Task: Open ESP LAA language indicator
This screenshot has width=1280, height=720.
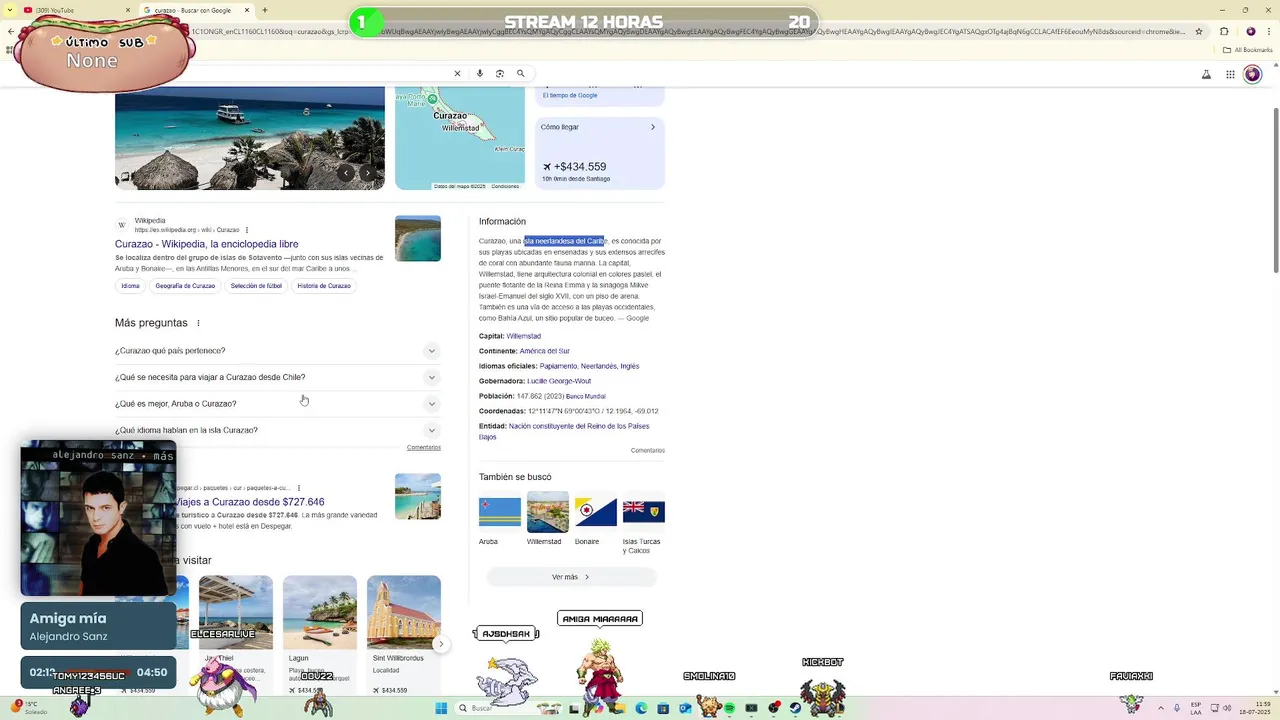Action: (x=1196, y=708)
